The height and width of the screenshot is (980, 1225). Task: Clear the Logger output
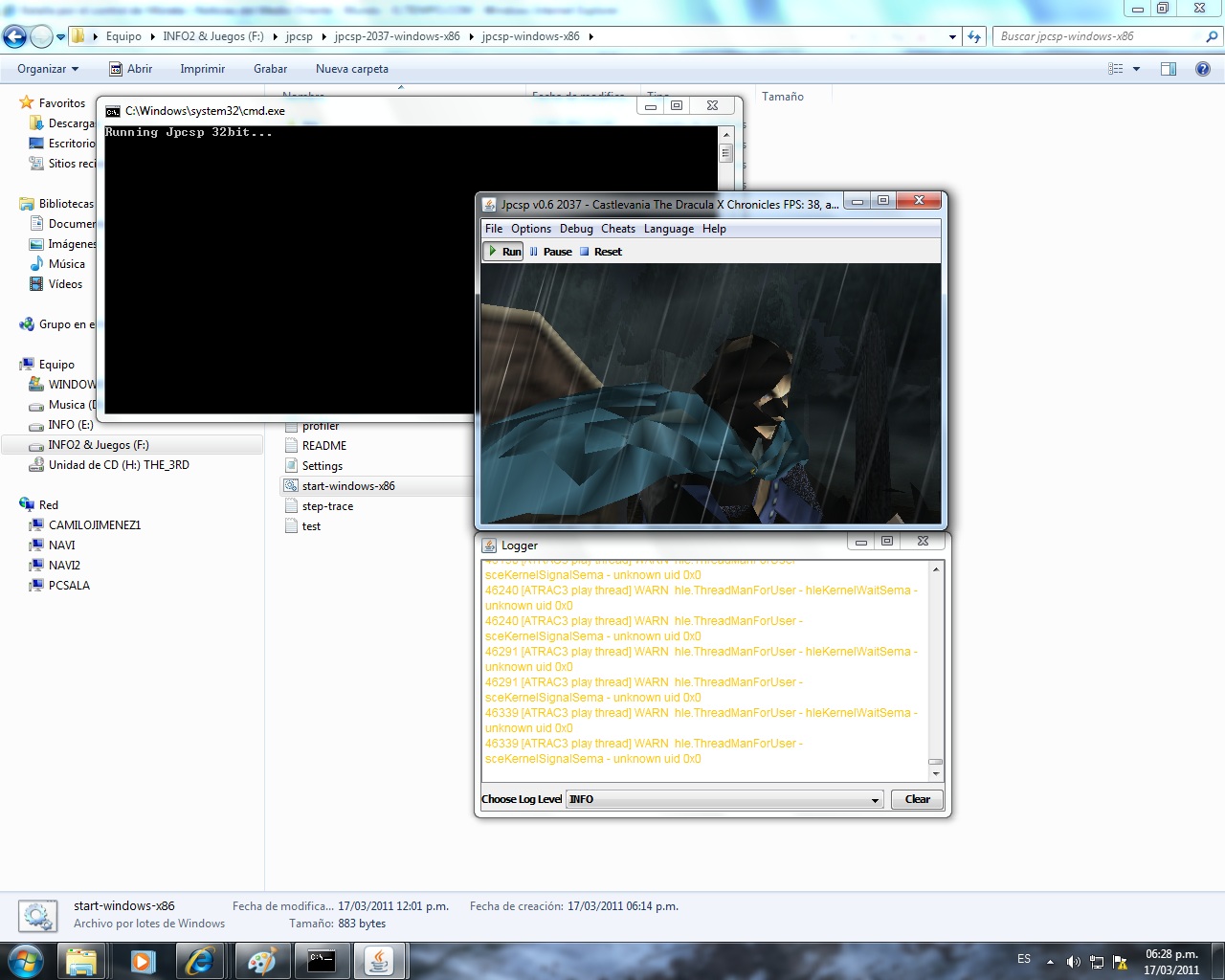[x=917, y=799]
